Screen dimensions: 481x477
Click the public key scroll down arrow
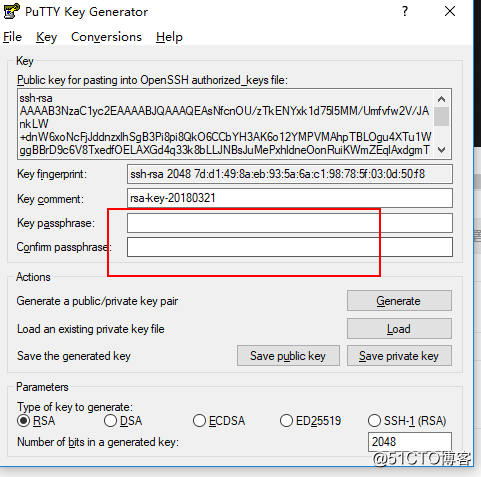442,150
